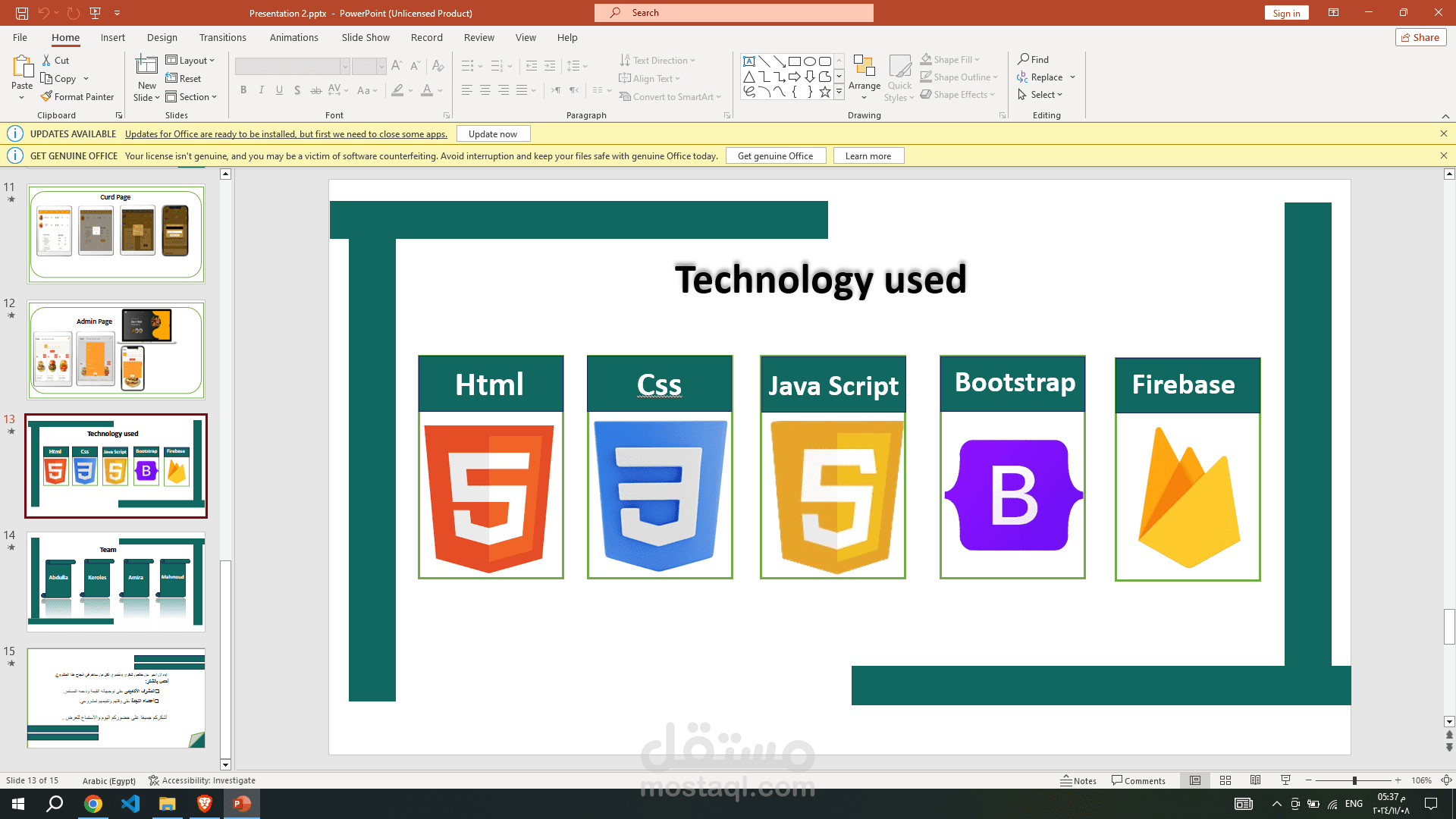Click the Learn more button
Viewport: 1456px width, 819px height.
(868, 156)
